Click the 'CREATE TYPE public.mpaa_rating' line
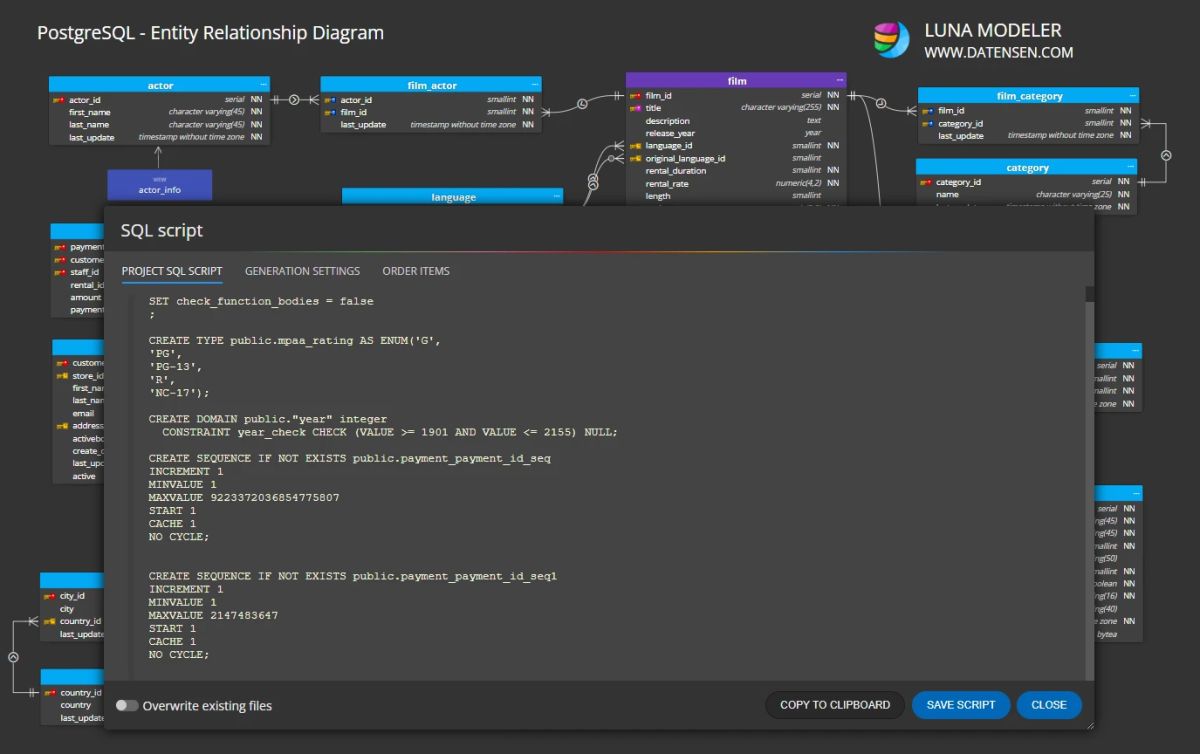Screen dimensions: 1200x754 click(x=295, y=340)
